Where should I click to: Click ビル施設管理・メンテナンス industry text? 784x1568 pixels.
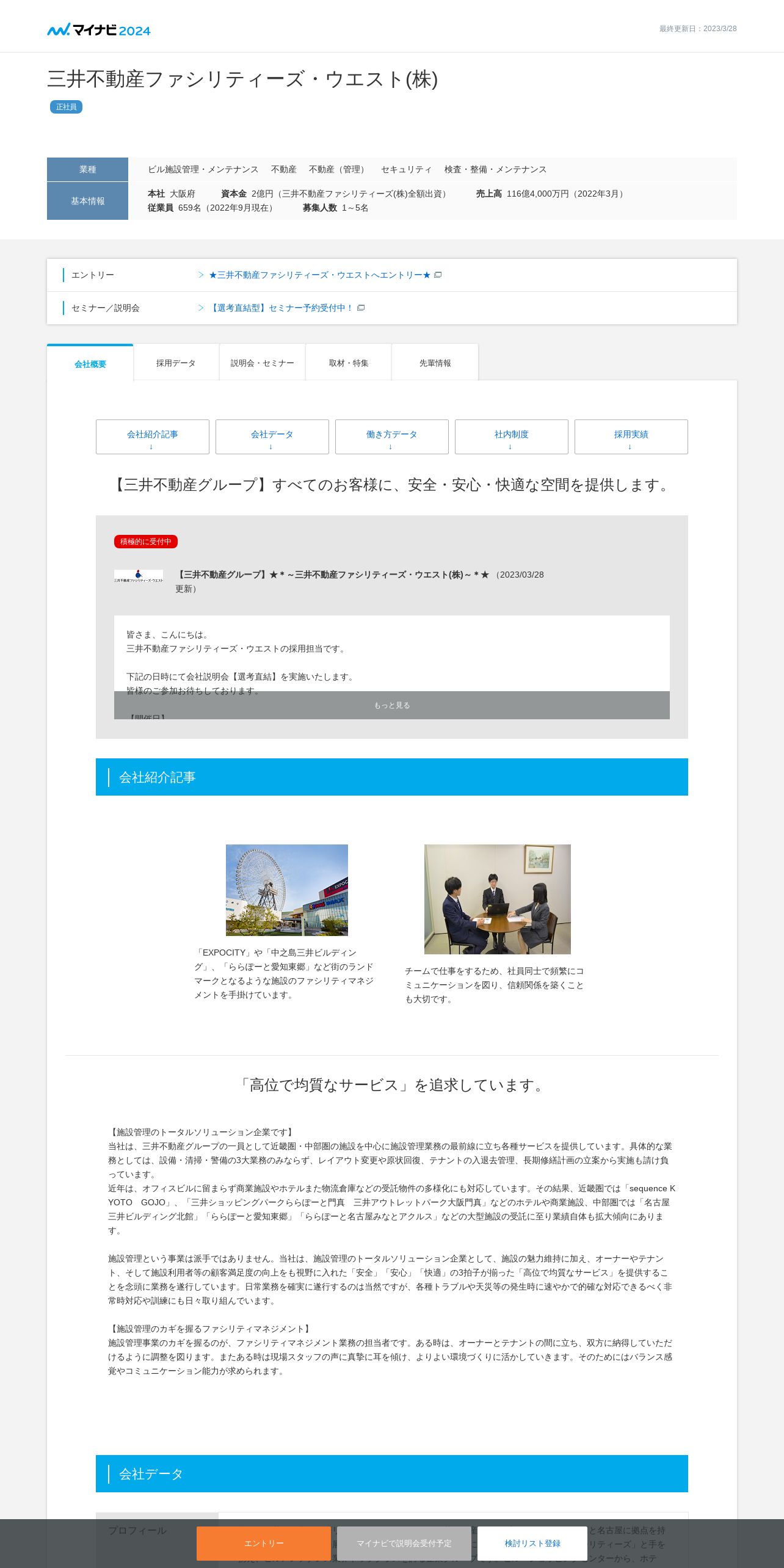click(x=203, y=169)
